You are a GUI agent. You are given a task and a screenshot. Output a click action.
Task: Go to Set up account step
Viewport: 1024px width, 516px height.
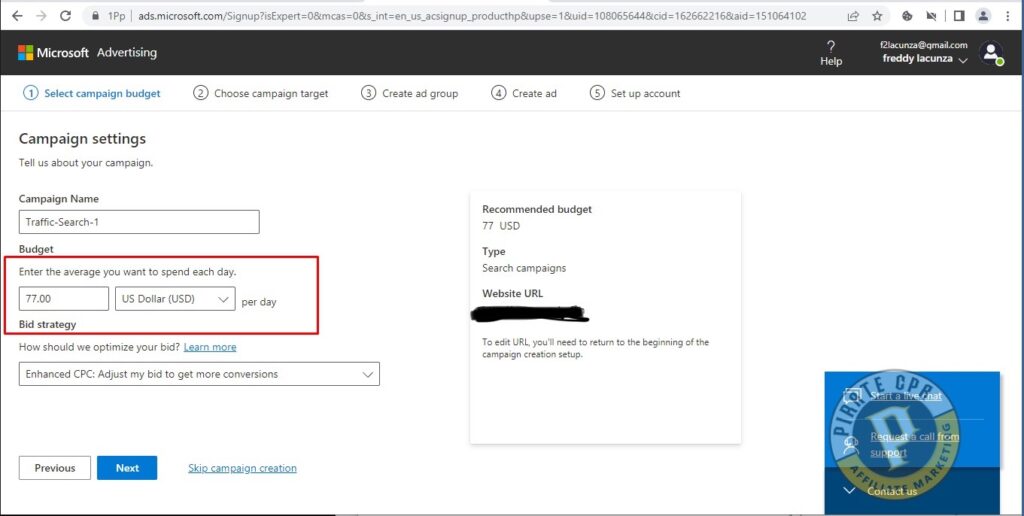click(635, 93)
